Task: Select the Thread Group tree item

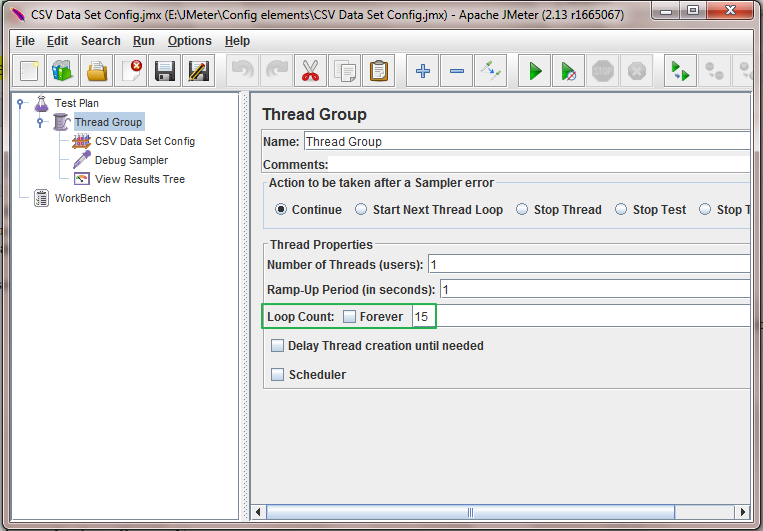Action: click(x=109, y=122)
